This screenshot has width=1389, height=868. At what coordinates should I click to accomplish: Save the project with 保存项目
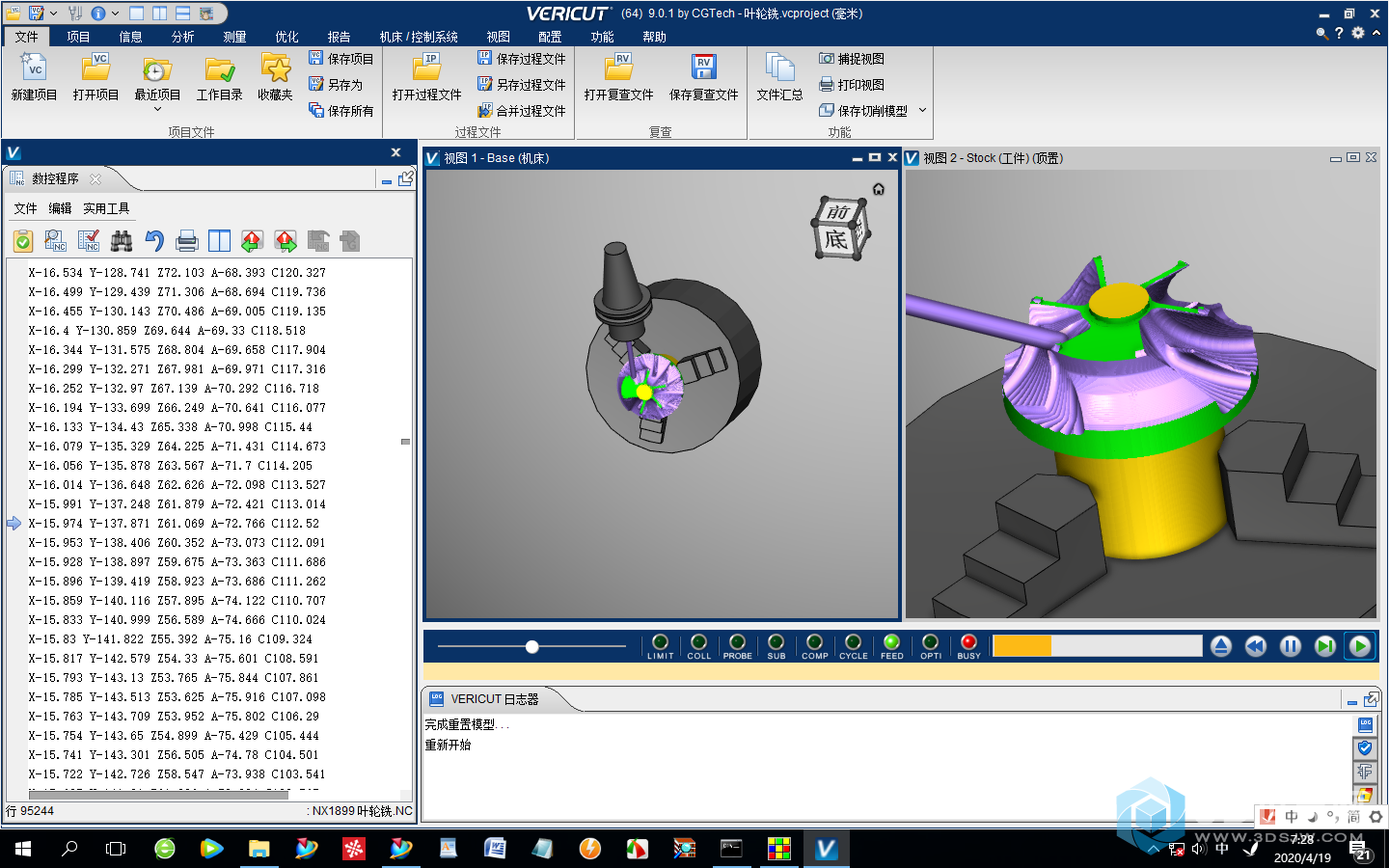[340, 59]
